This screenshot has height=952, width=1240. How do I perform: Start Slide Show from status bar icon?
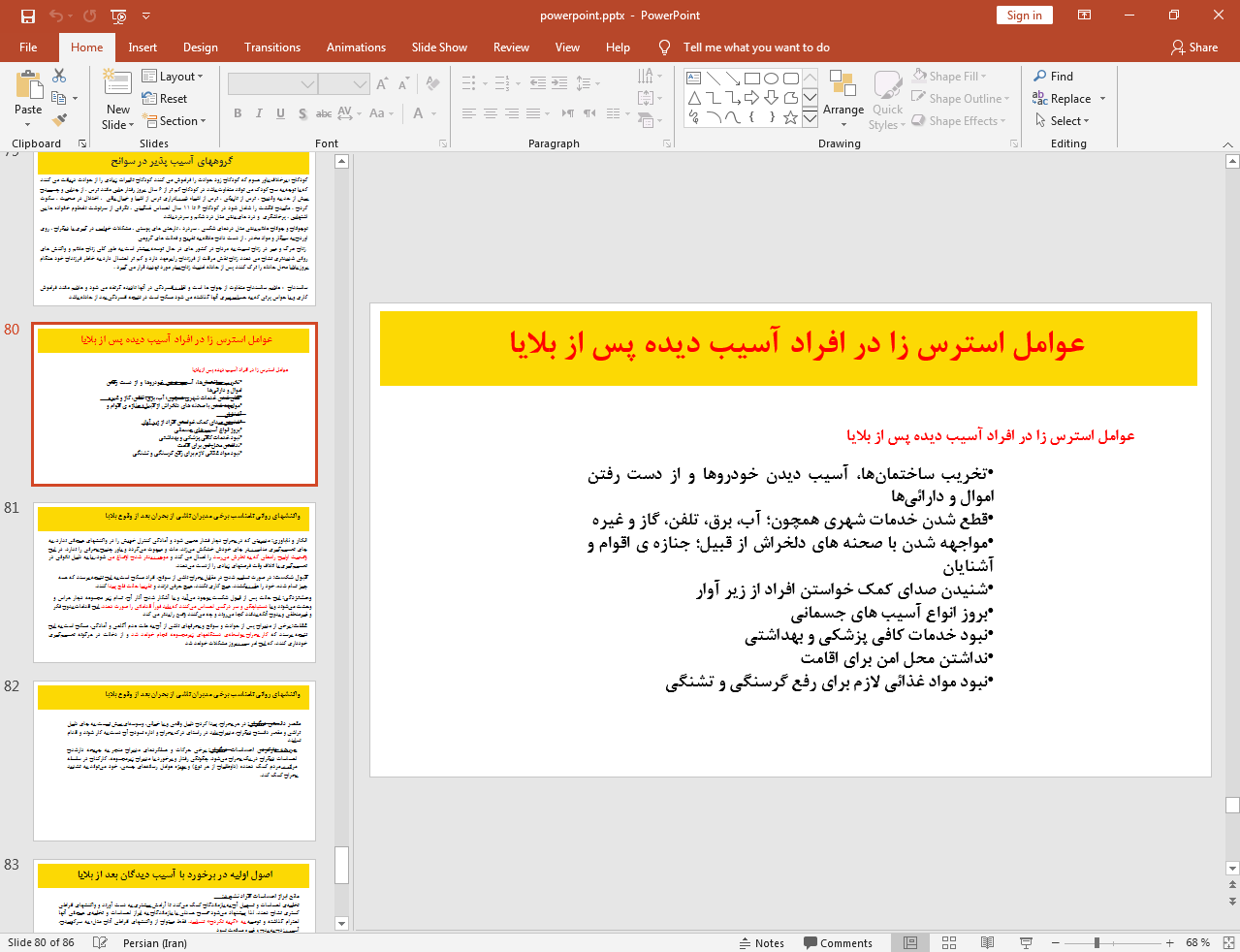pyautogui.click(x=1026, y=943)
